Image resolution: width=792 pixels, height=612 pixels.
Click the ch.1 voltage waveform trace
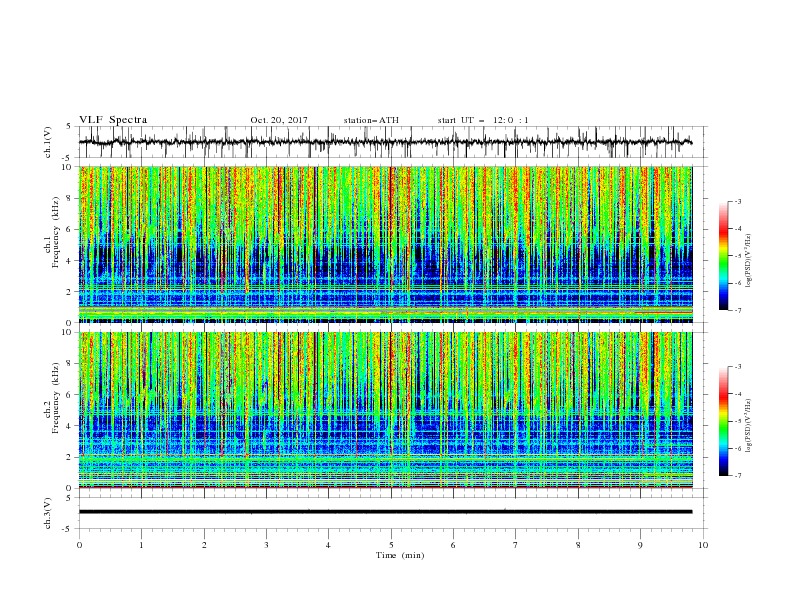(x=385, y=142)
